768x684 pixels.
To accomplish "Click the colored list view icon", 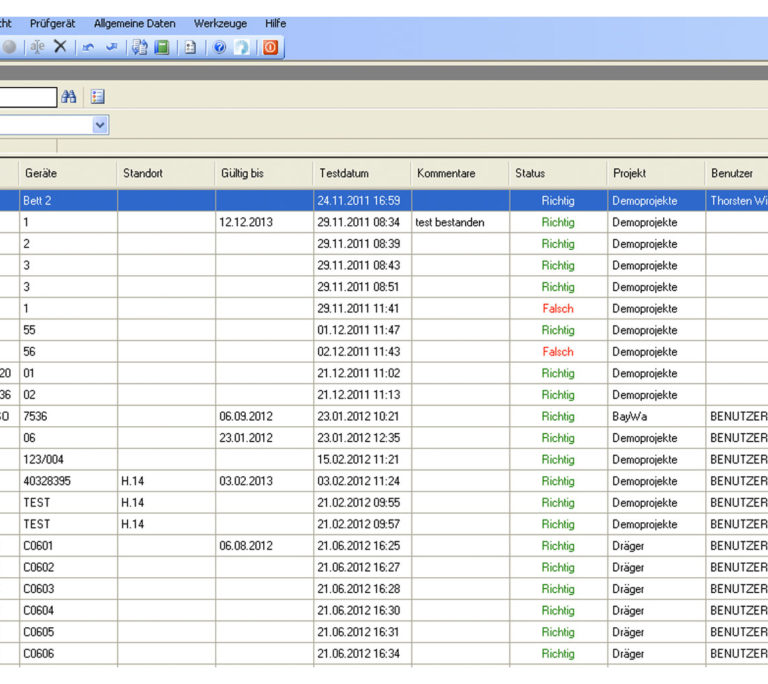I will coord(97,97).
